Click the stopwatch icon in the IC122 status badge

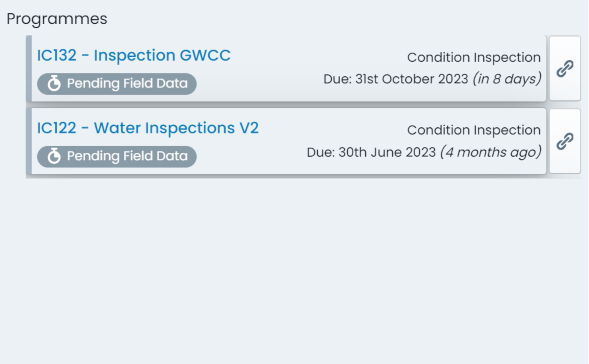coord(54,156)
